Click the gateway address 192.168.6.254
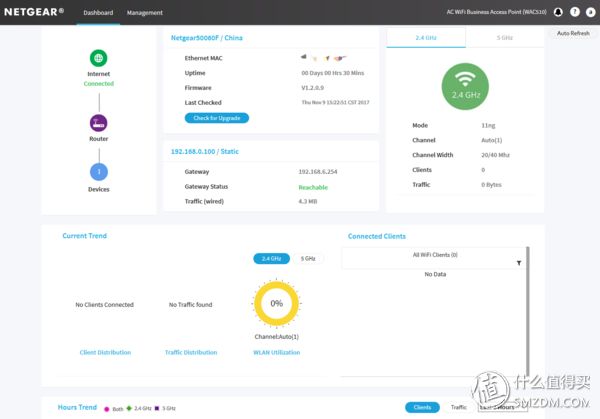 (x=318, y=172)
